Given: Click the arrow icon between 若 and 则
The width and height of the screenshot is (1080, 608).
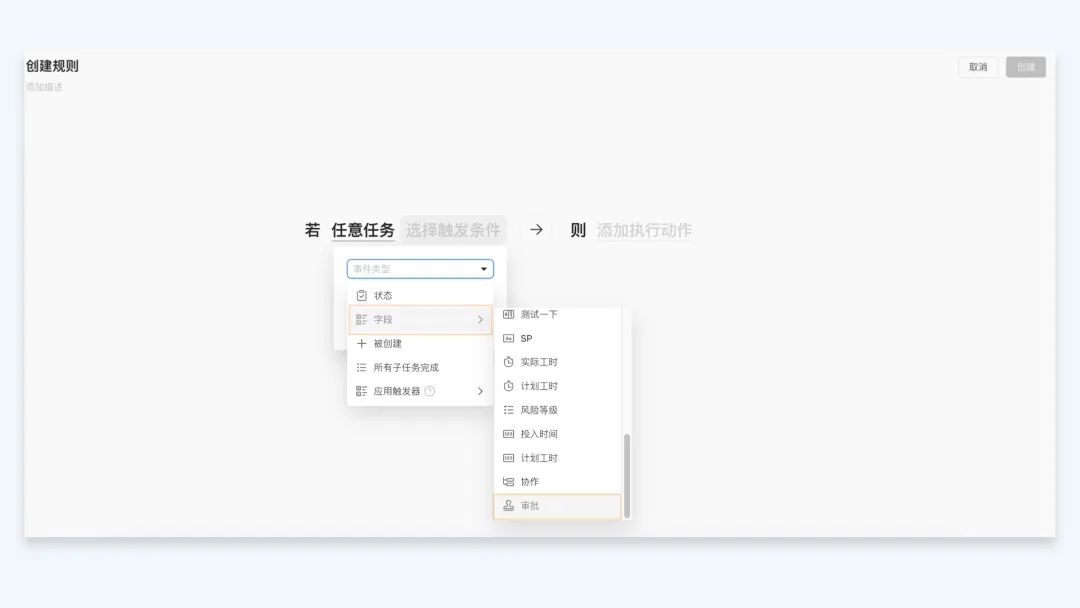Looking at the screenshot, I should [x=537, y=230].
